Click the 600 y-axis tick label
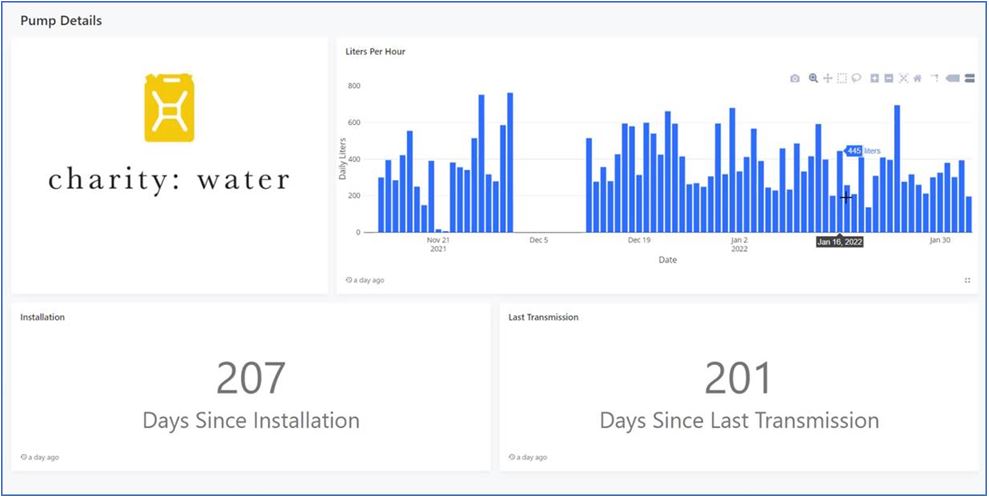Image resolution: width=989 pixels, height=498 pixels. (x=353, y=123)
